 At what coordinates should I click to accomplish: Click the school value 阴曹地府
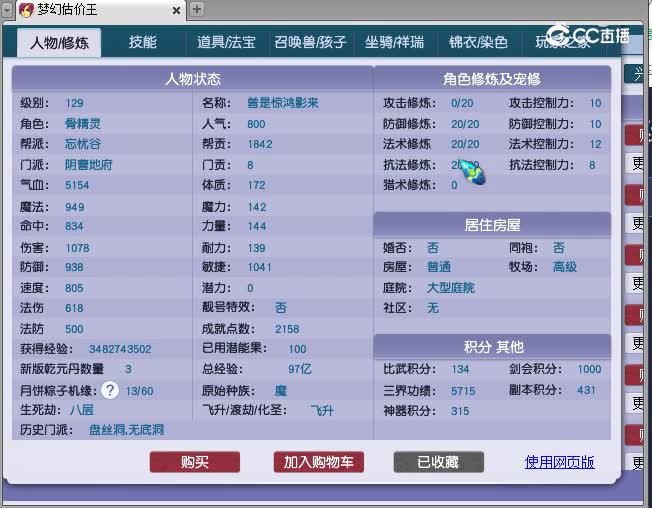(89, 165)
